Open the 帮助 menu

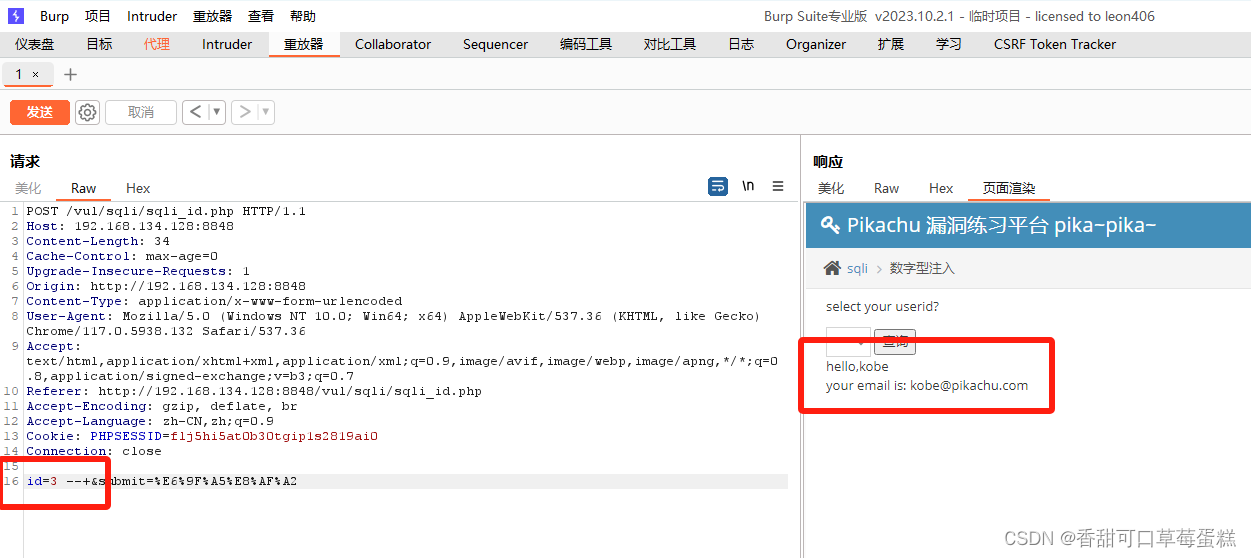[303, 16]
